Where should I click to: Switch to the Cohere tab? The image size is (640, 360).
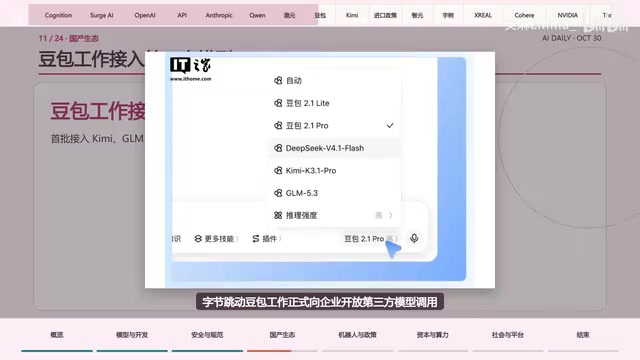[524, 15]
